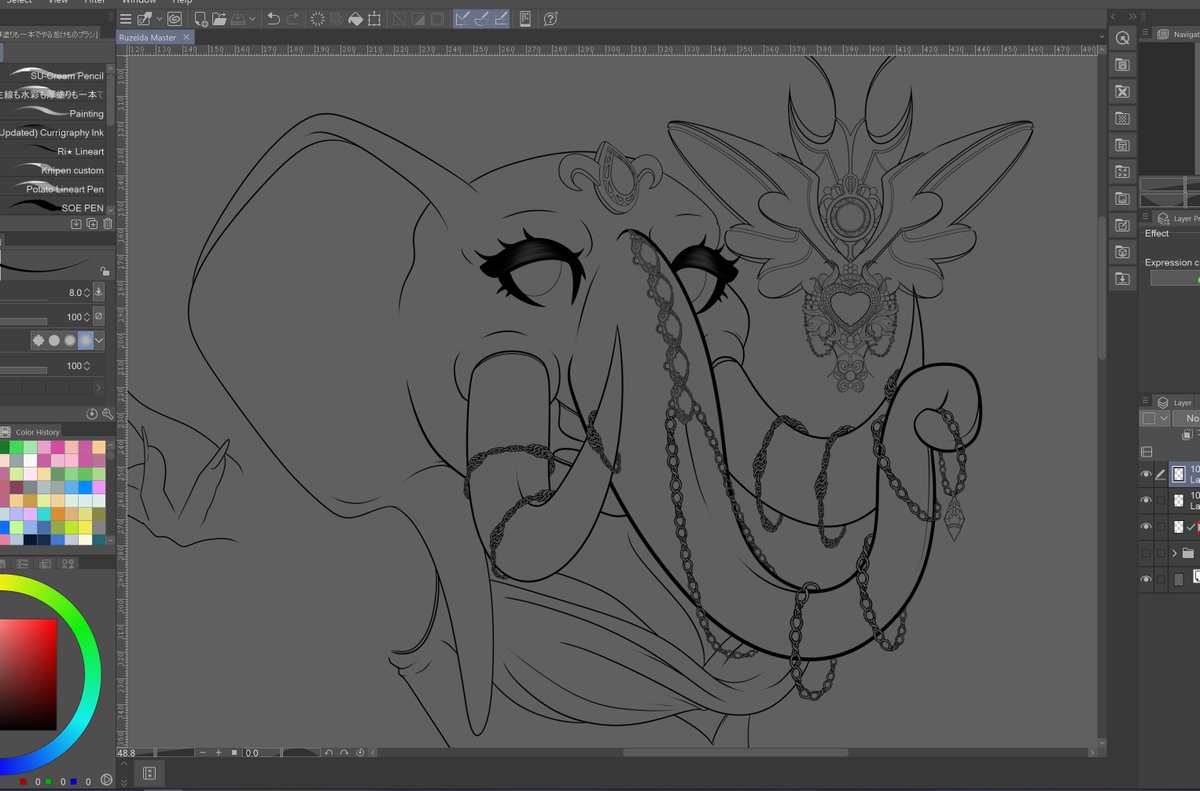Expand the anti-aliasing dropdown arrow
Image resolution: width=1200 pixels, height=791 pixels.
point(99,340)
